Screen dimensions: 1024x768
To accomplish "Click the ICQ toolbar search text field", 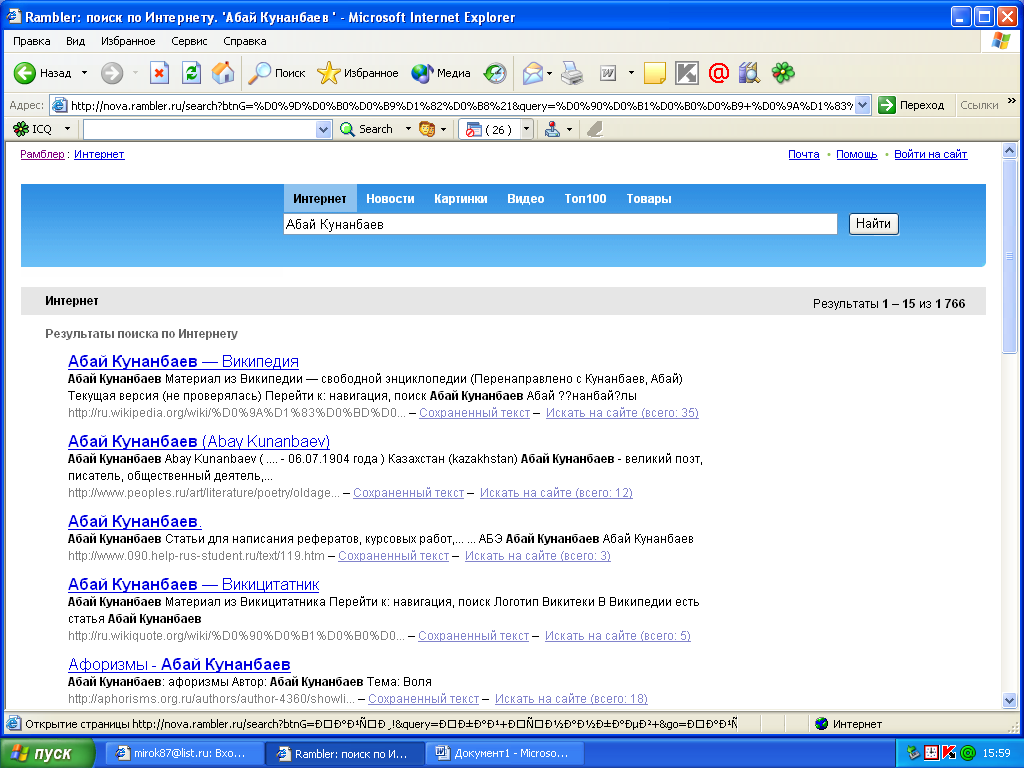I will coord(200,129).
